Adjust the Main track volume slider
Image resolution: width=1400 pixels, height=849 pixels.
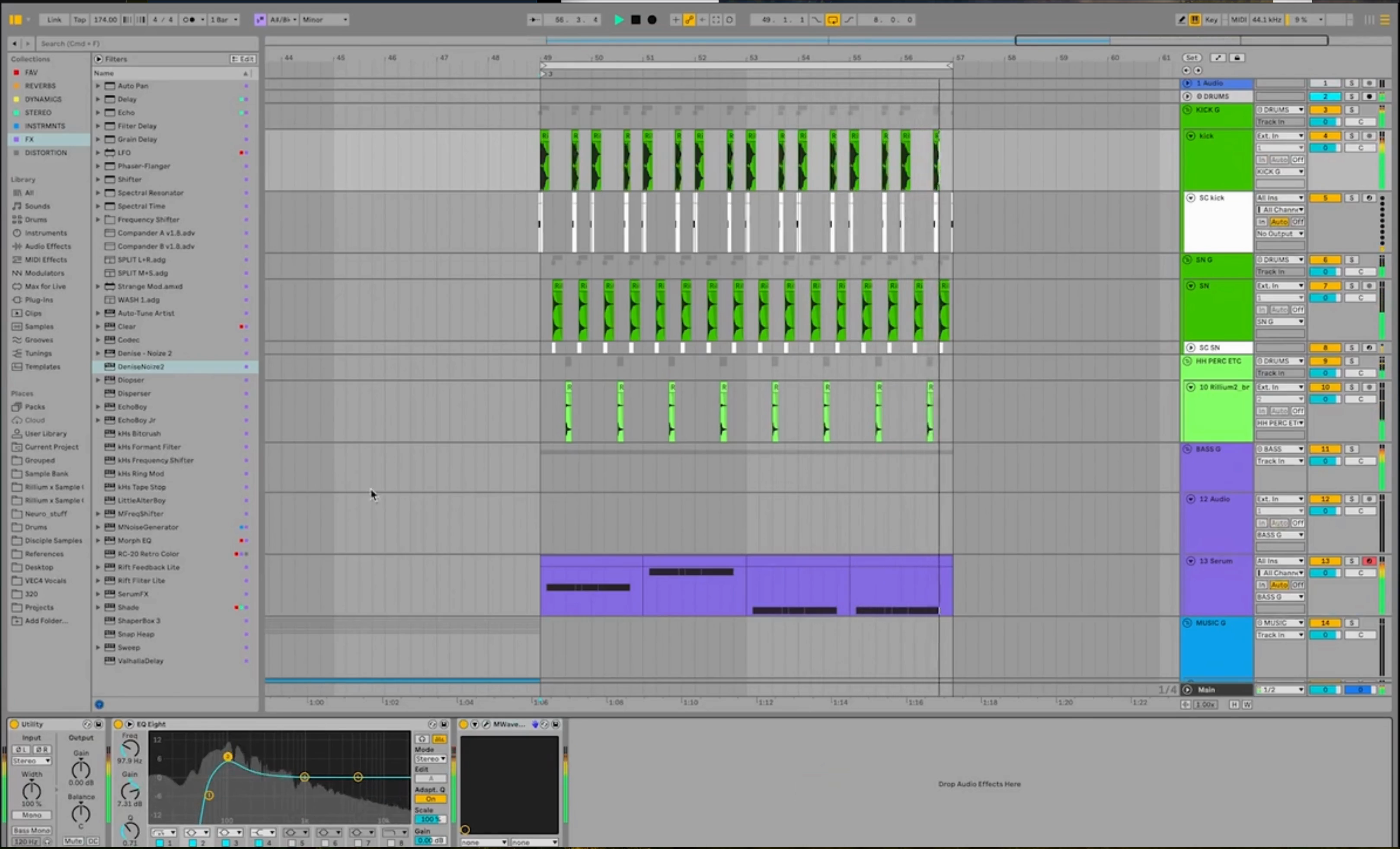point(1325,689)
